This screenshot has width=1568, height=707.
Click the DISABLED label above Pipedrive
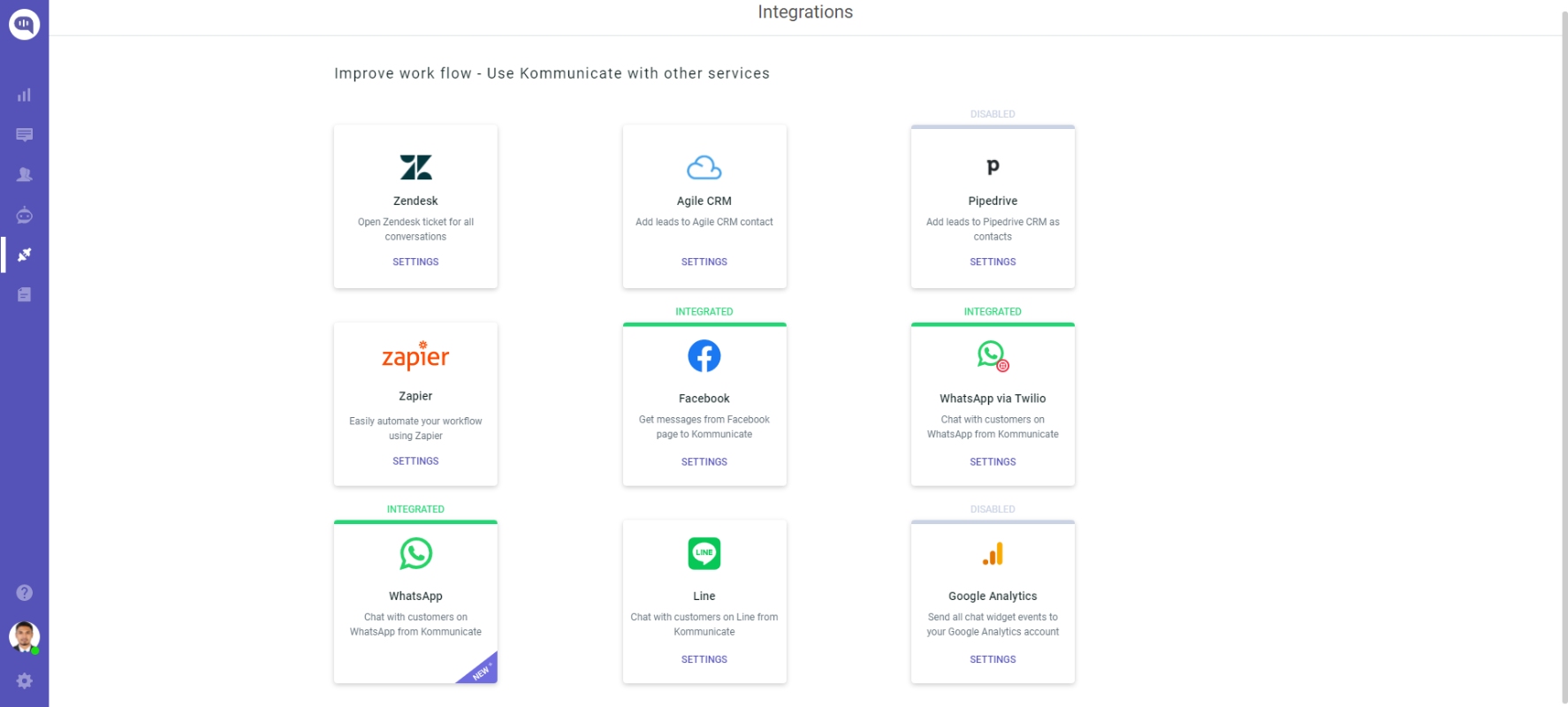tap(993, 114)
